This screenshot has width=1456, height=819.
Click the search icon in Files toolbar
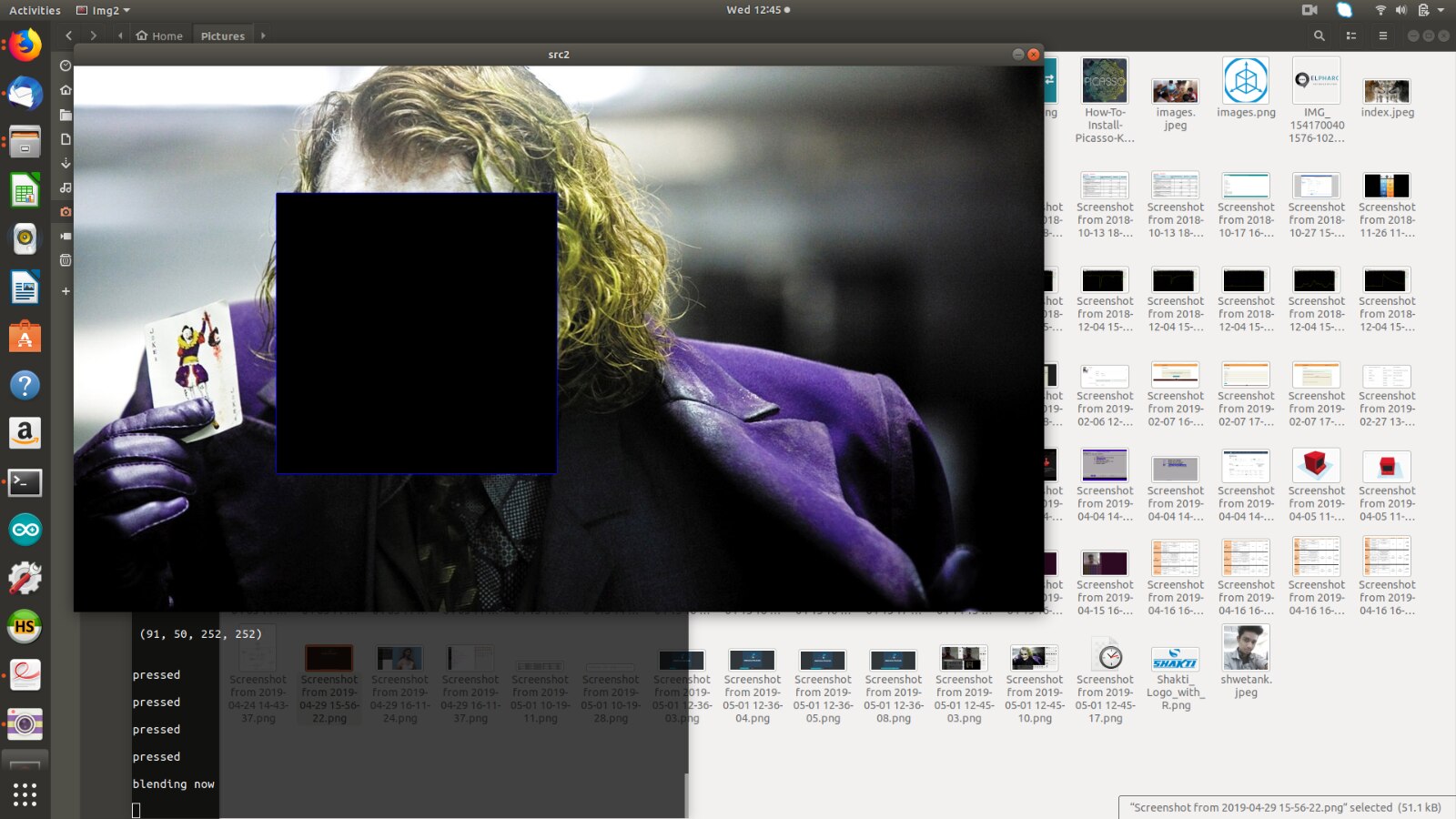[1319, 35]
